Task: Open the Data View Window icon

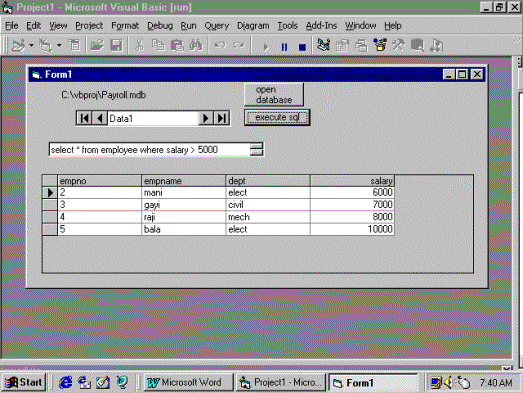Action: coord(417,45)
